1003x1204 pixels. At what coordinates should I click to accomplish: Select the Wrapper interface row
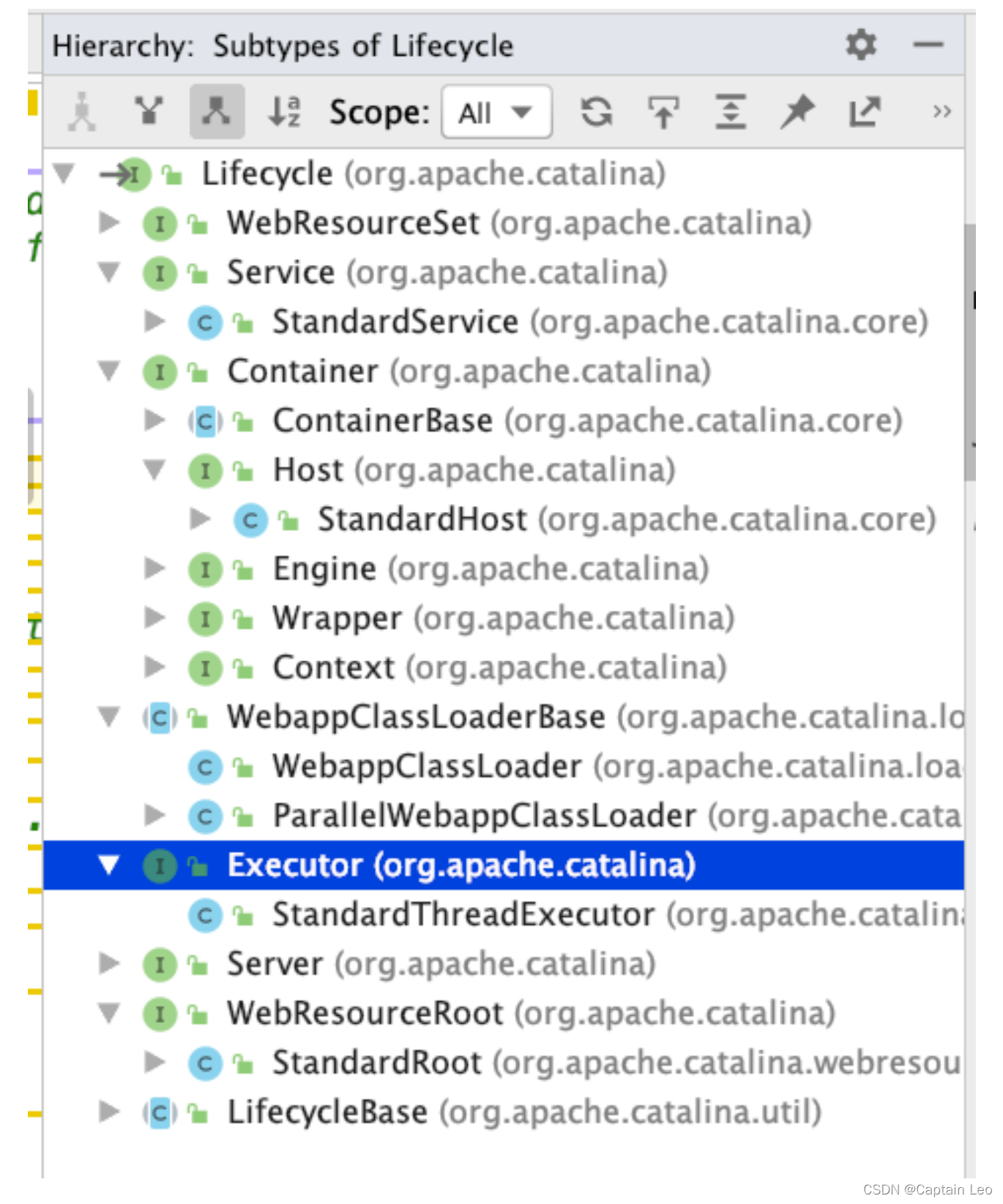tap(504, 618)
